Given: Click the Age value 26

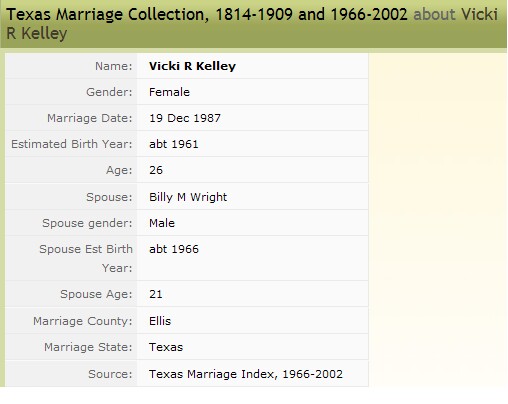Looking at the screenshot, I should [156, 170].
